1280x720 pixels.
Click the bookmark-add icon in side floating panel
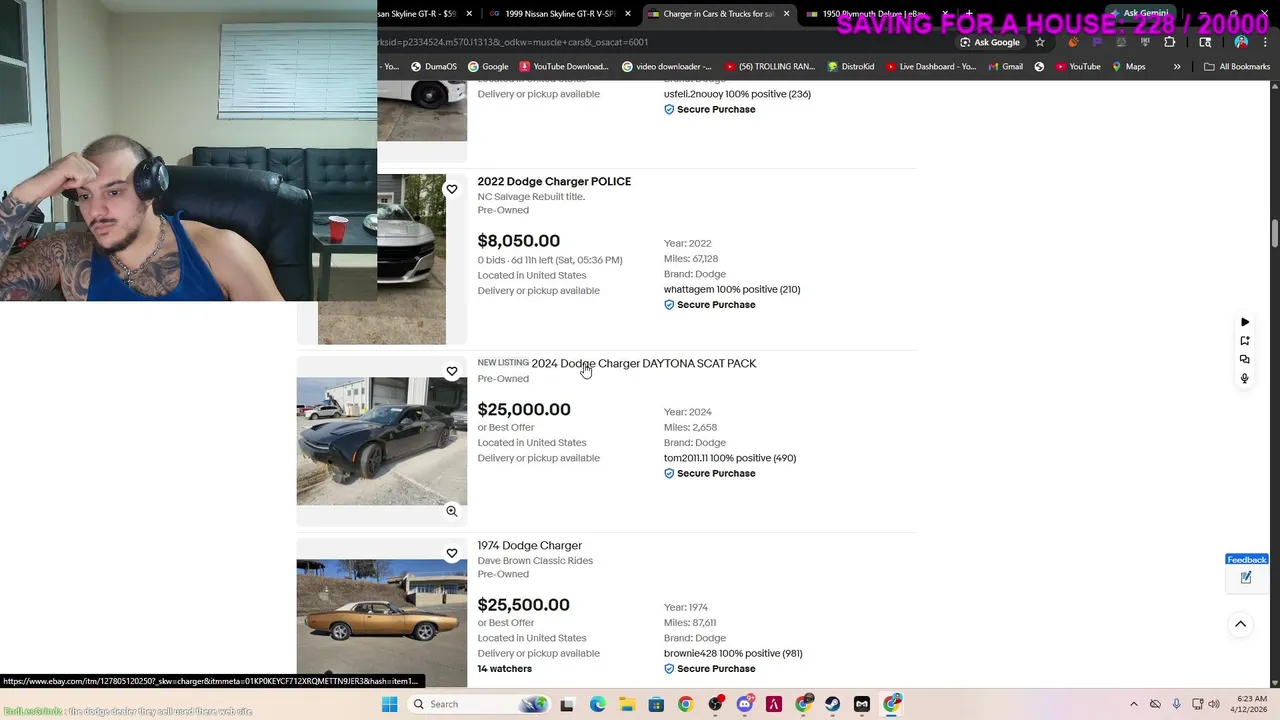[x=1245, y=341]
